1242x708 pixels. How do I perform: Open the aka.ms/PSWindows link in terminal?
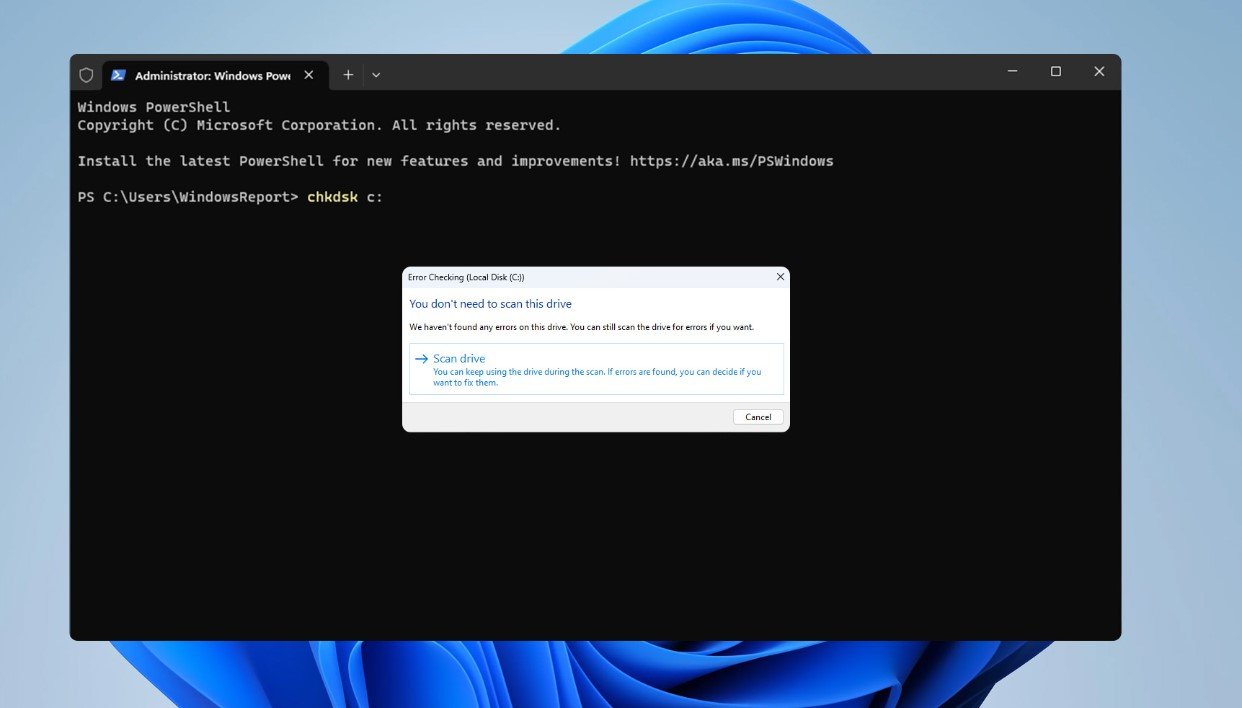coord(731,161)
